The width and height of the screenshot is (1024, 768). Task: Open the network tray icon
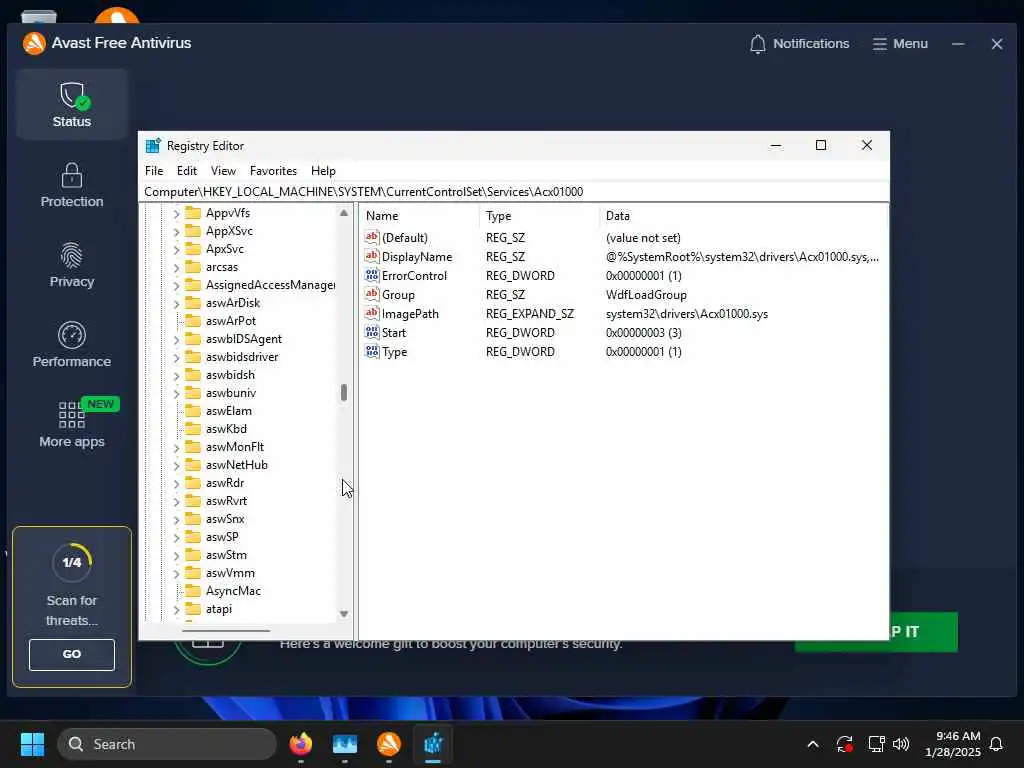pos(876,744)
